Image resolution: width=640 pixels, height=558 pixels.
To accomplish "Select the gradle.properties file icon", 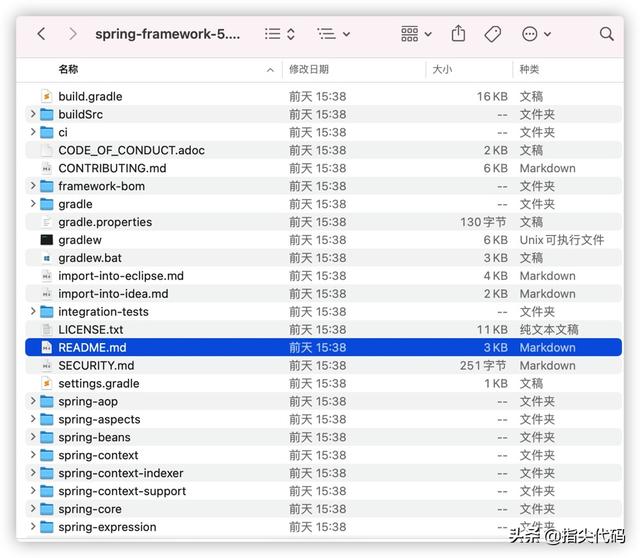I will click(47, 222).
